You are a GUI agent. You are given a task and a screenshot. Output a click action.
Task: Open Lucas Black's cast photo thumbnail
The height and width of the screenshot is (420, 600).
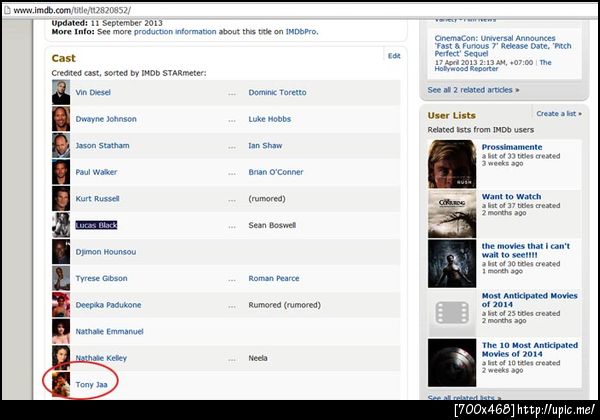pos(61,225)
